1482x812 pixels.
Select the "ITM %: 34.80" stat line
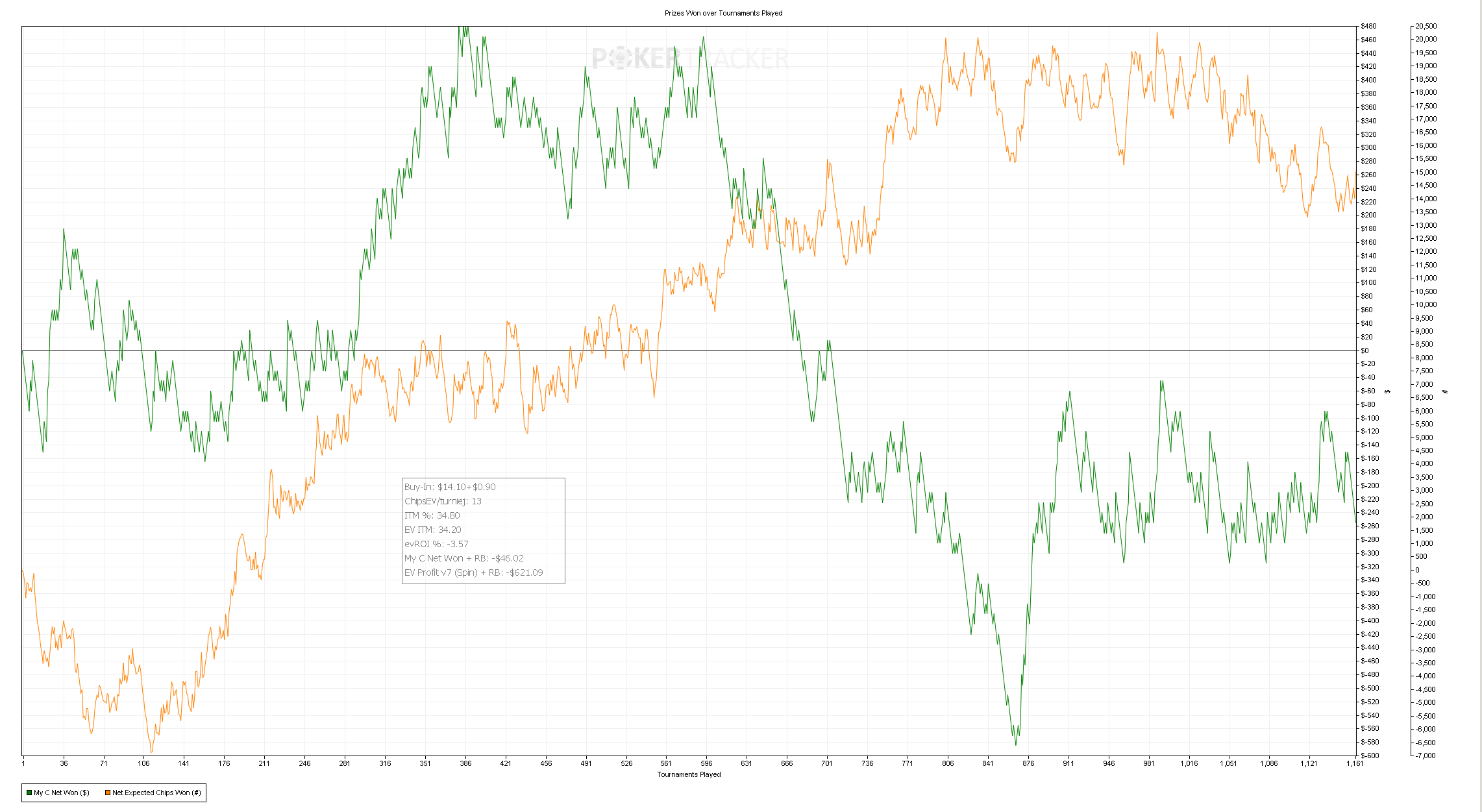432,515
